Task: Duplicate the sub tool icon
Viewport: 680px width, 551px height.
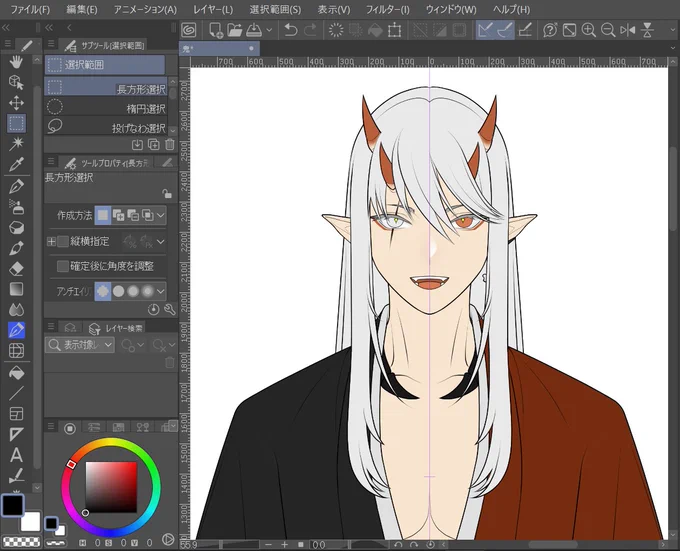Action: (x=154, y=145)
